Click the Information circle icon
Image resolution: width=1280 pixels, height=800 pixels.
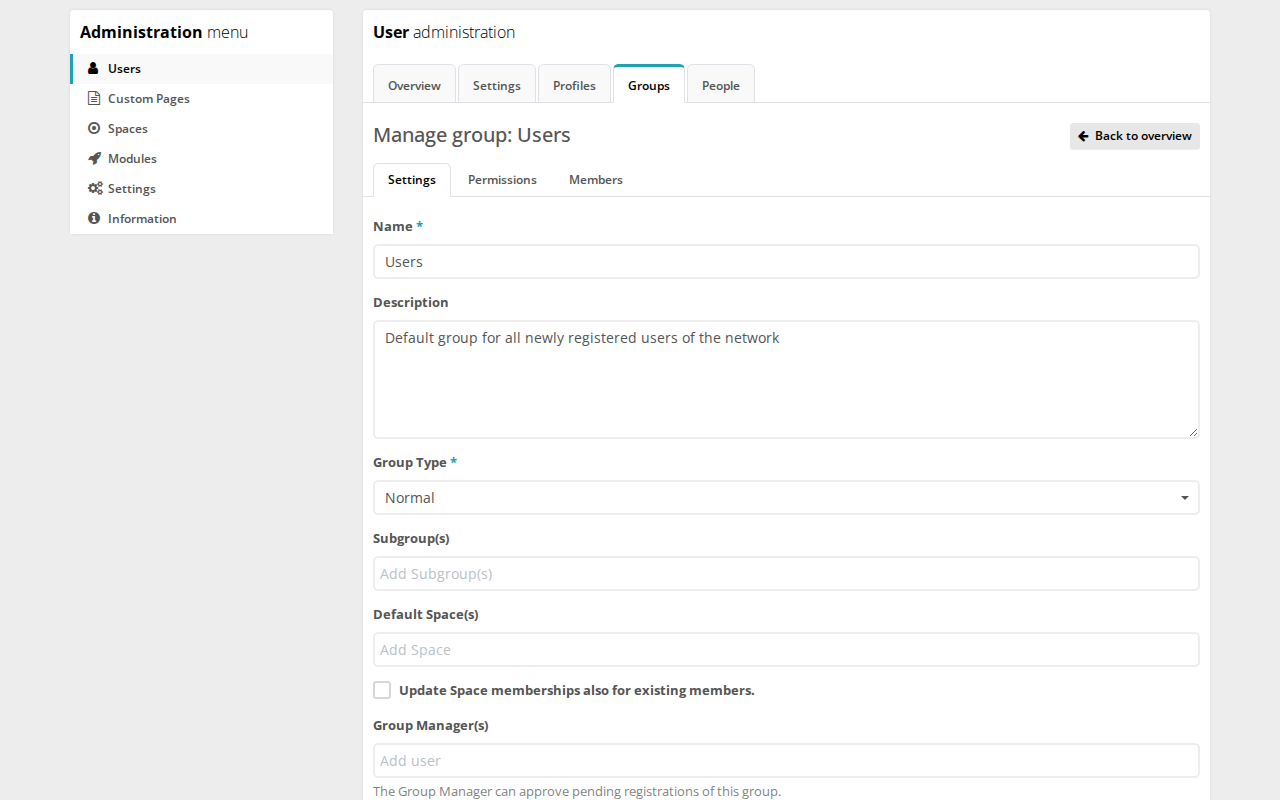click(94, 219)
